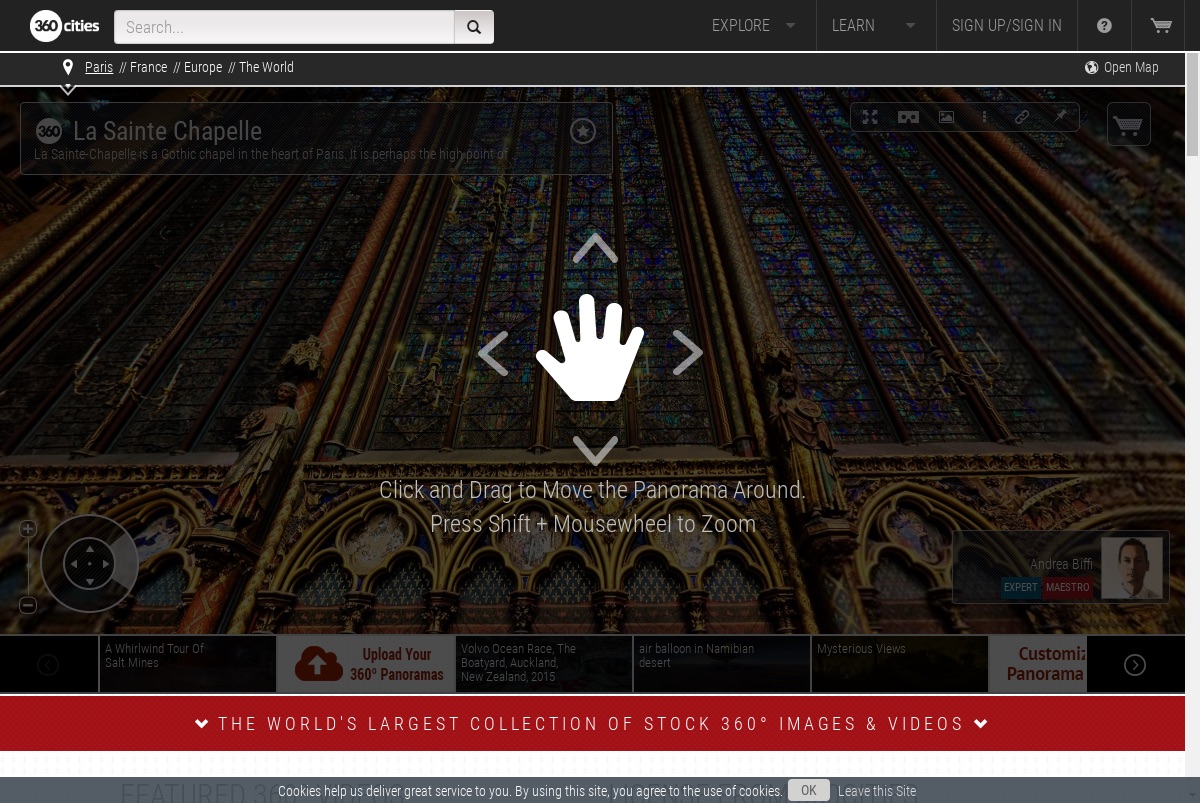Follow the France breadcrumb link
The image size is (1200, 803).
pyautogui.click(x=148, y=67)
